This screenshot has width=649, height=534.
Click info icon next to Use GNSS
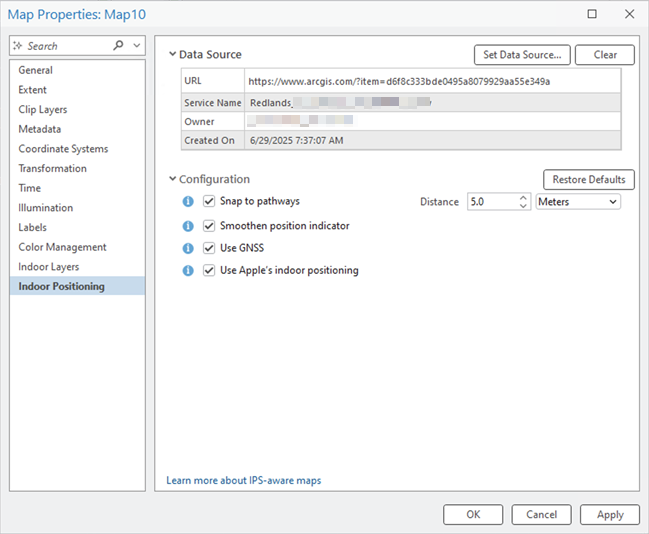[188, 248]
